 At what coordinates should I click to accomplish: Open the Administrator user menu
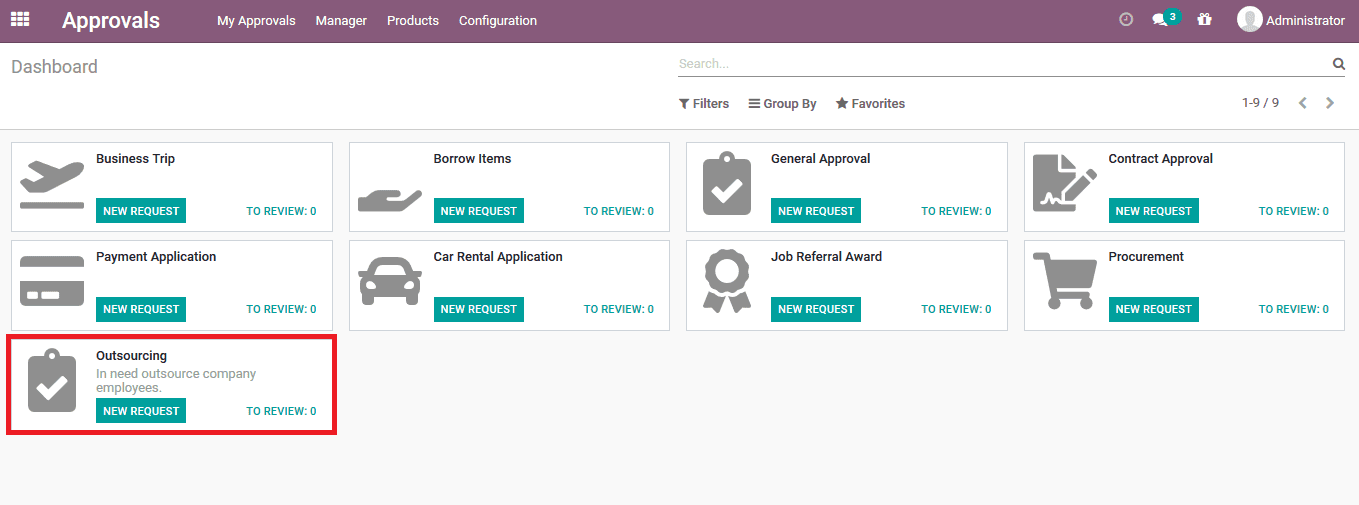[x=1291, y=20]
